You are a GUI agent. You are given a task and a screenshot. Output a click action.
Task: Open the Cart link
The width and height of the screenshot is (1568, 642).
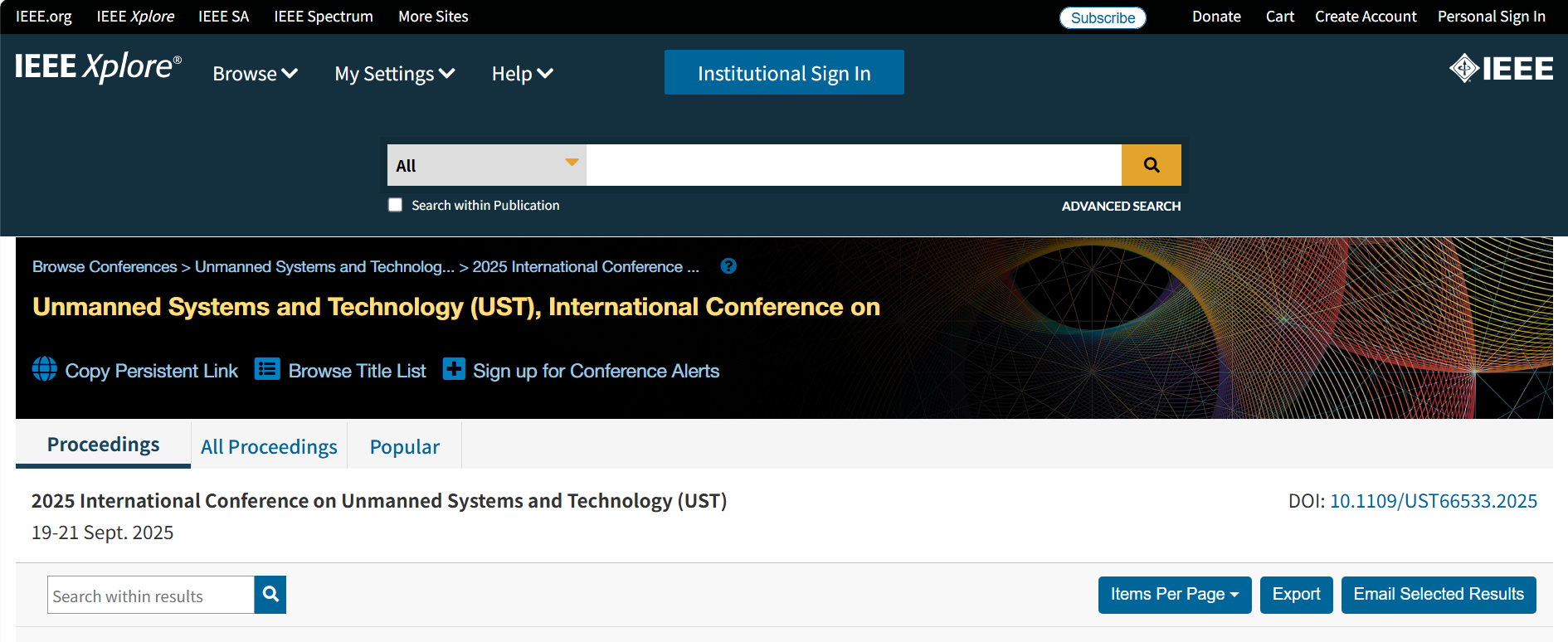point(1280,17)
